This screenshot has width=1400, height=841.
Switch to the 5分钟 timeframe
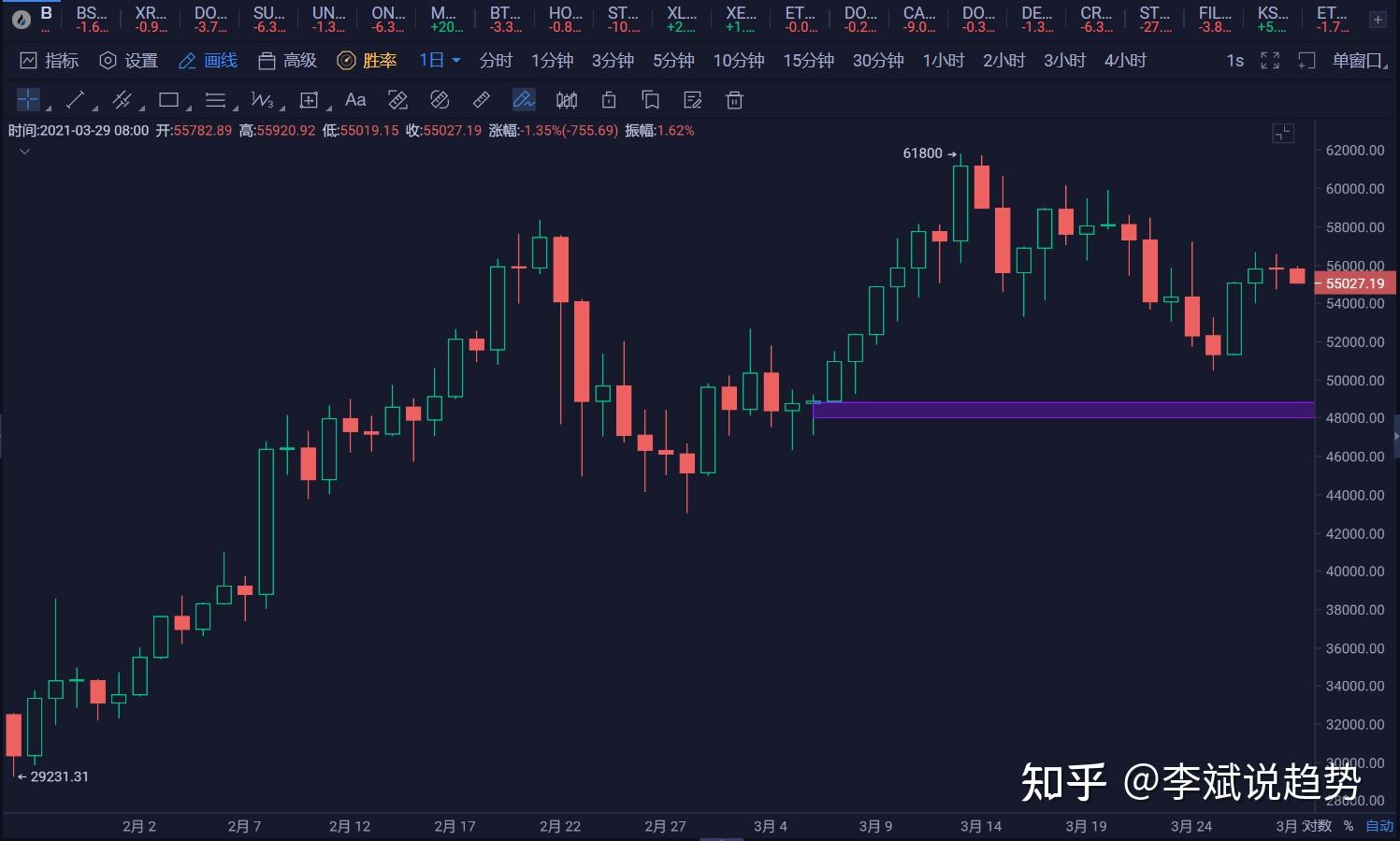pos(673,61)
